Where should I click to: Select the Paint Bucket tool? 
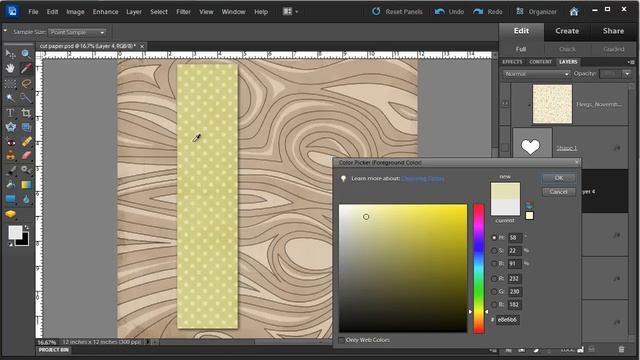(10, 184)
